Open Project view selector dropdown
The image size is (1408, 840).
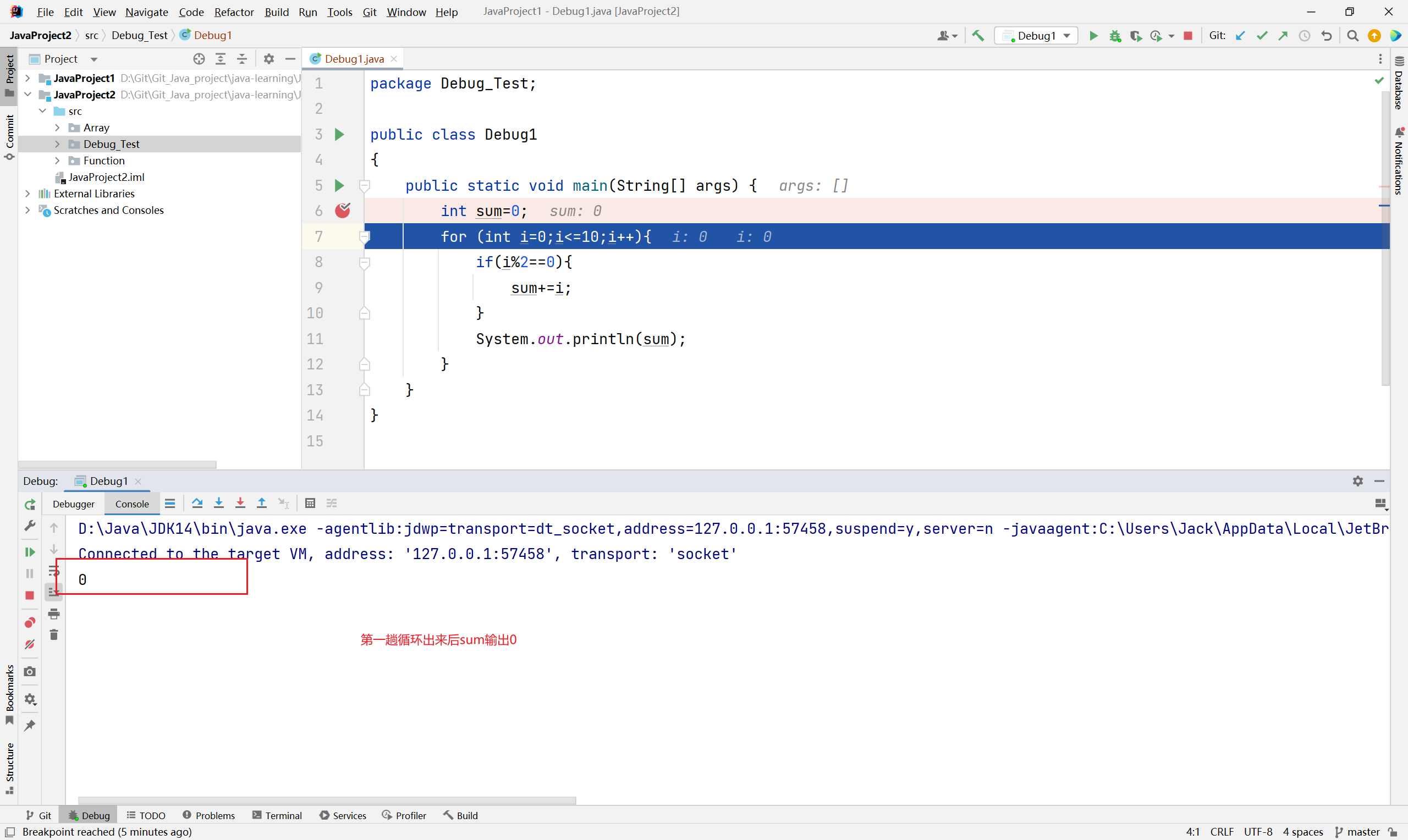click(63, 59)
